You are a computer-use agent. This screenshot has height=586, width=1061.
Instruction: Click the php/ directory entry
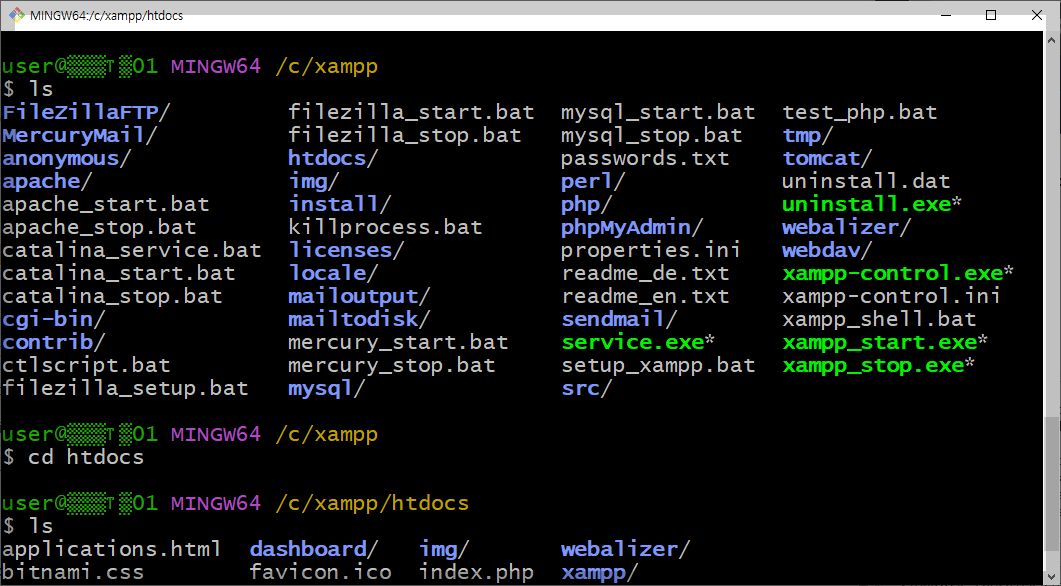(x=587, y=204)
